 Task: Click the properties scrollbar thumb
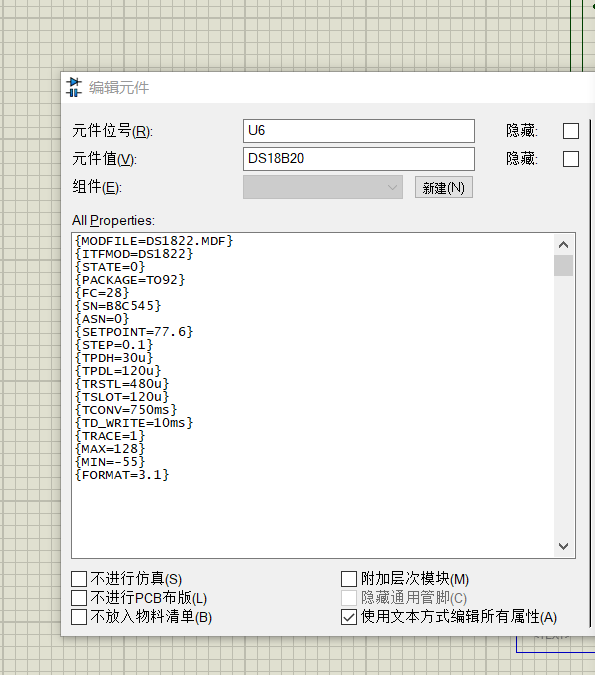tap(563, 265)
